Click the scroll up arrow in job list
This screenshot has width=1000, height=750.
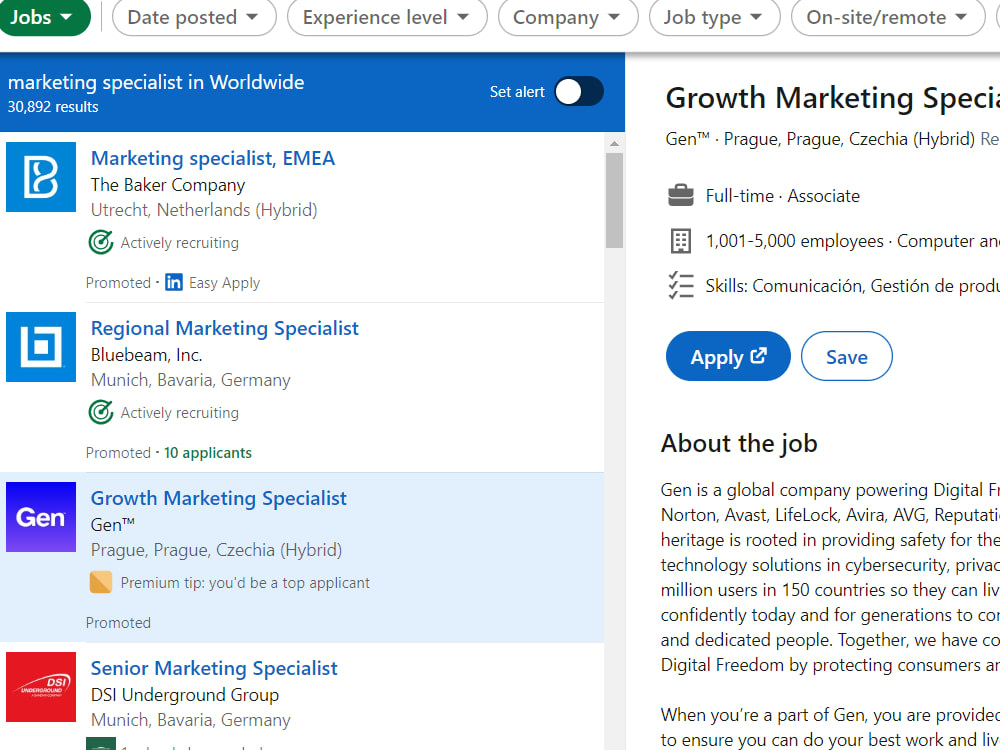click(x=614, y=143)
